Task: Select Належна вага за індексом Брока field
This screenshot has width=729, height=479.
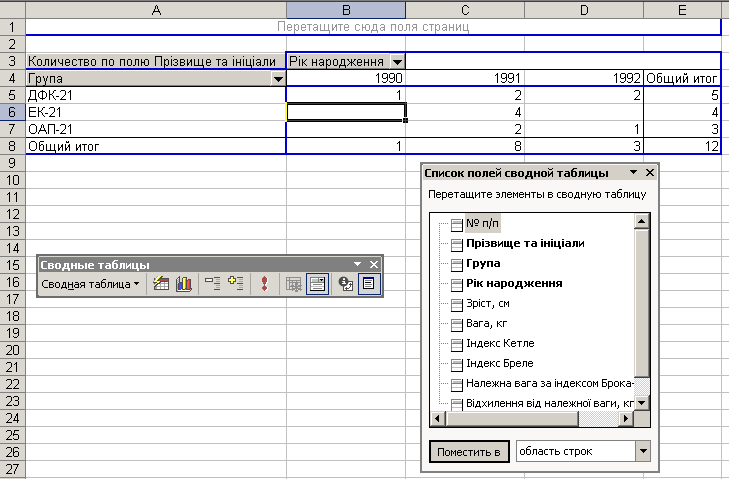Action: [x=550, y=383]
